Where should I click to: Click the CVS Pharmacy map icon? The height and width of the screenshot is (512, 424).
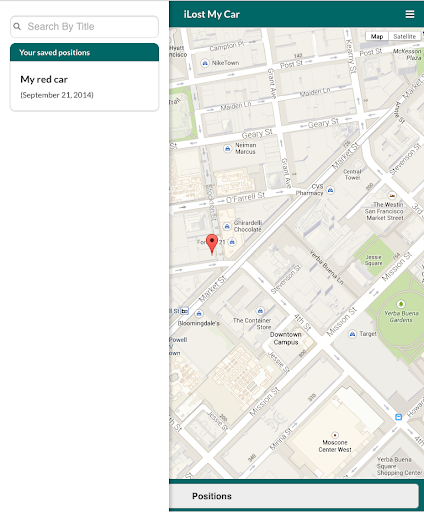[330, 190]
